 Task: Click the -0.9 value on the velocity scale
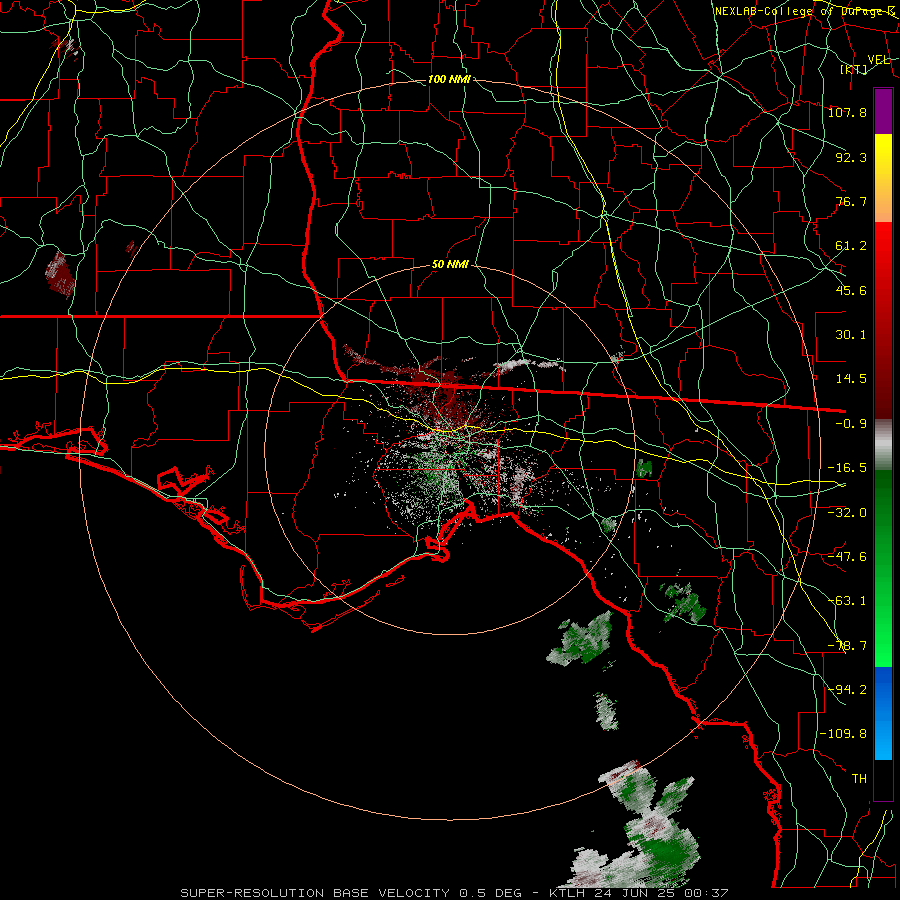tap(851, 424)
